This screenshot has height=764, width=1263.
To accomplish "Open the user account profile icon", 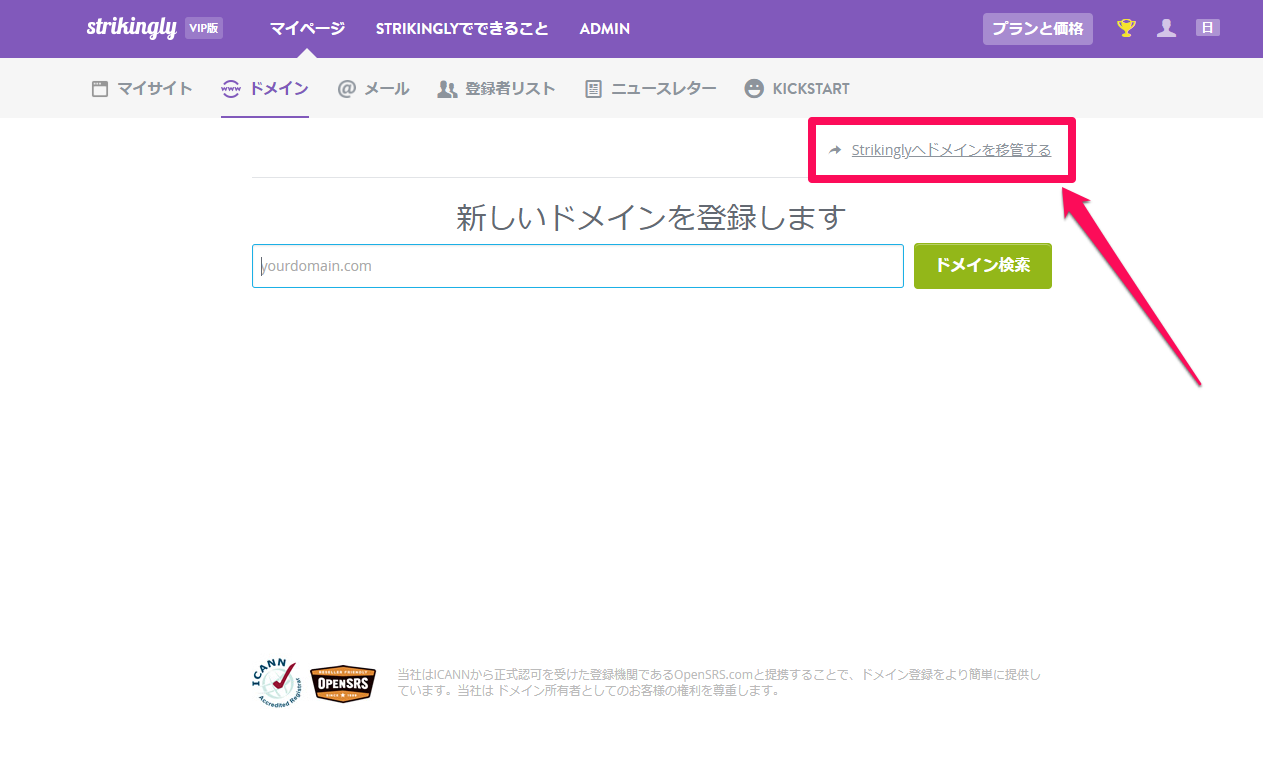I will (1166, 28).
